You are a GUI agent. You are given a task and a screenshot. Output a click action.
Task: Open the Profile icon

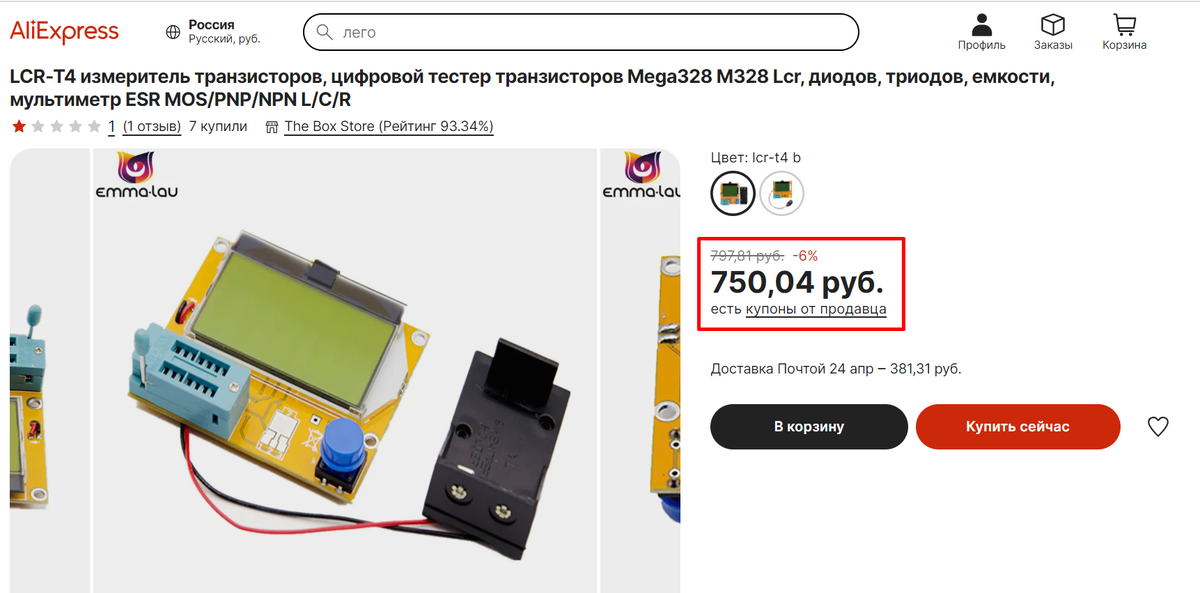pyautogui.click(x=981, y=24)
